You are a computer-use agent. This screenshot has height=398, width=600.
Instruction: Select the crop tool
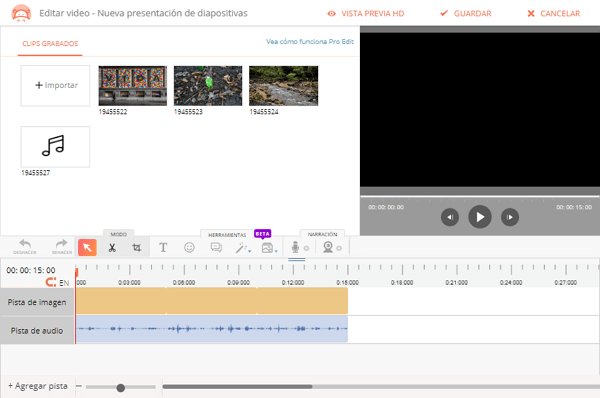point(137,248)
